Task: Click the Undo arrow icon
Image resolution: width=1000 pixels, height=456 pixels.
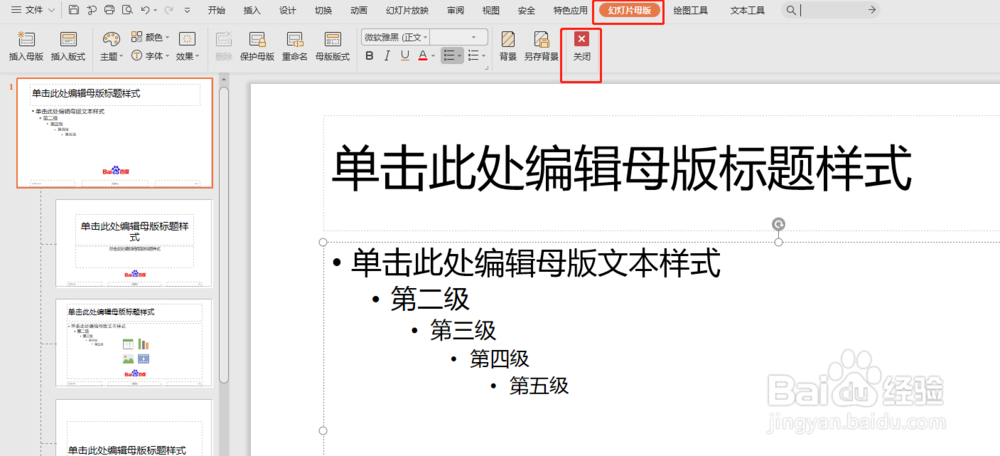Action: (x=145, y=10)
